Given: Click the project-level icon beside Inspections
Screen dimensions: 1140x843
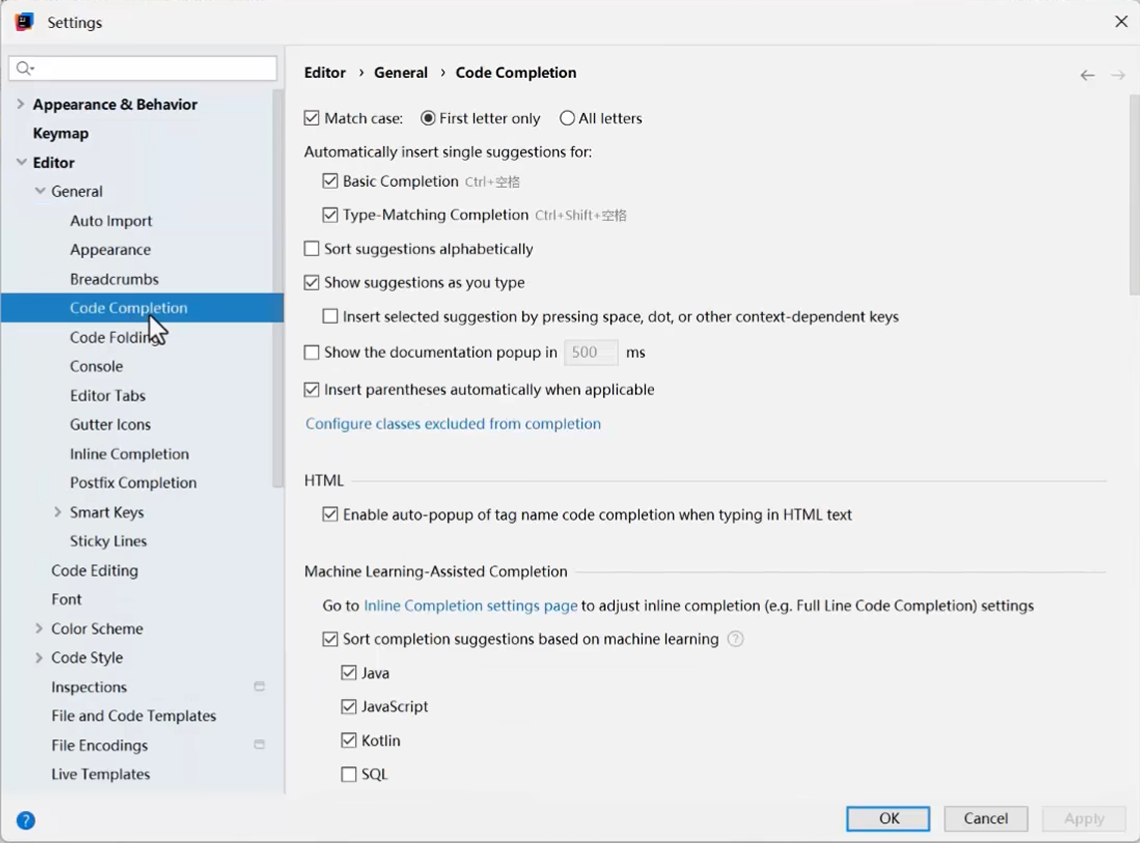Looking at the screenshot, I should (x=259, y=687).
